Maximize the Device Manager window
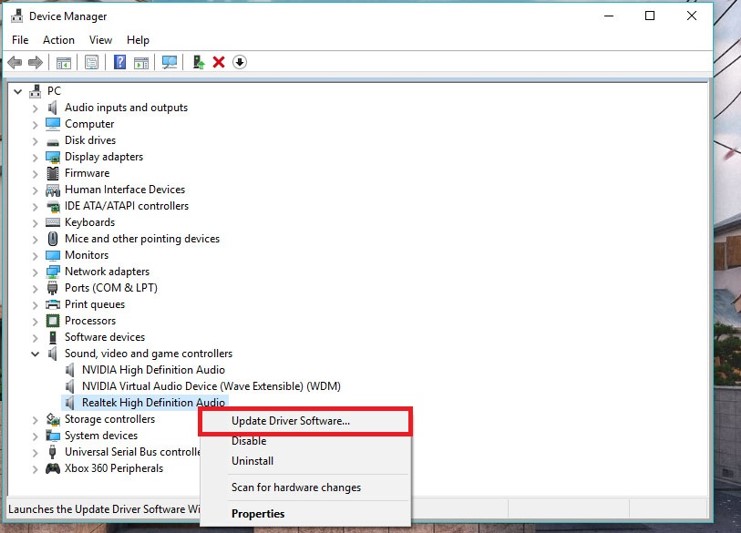The height and width of the screenshot is (533, 741). click(650, 16)
